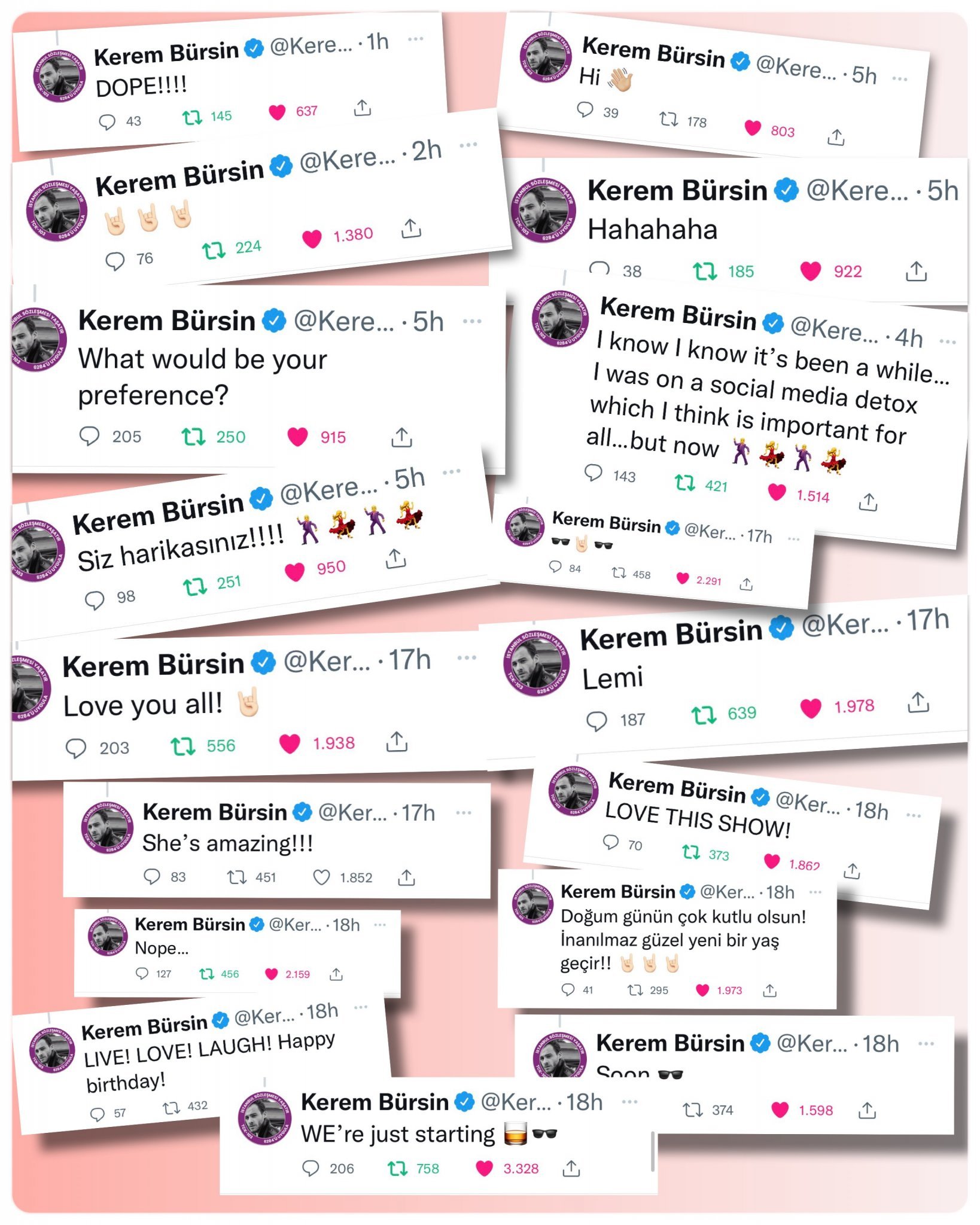
Task: Open Kerem Bürsin name on "Lemi" tweet
Action: 671,635
